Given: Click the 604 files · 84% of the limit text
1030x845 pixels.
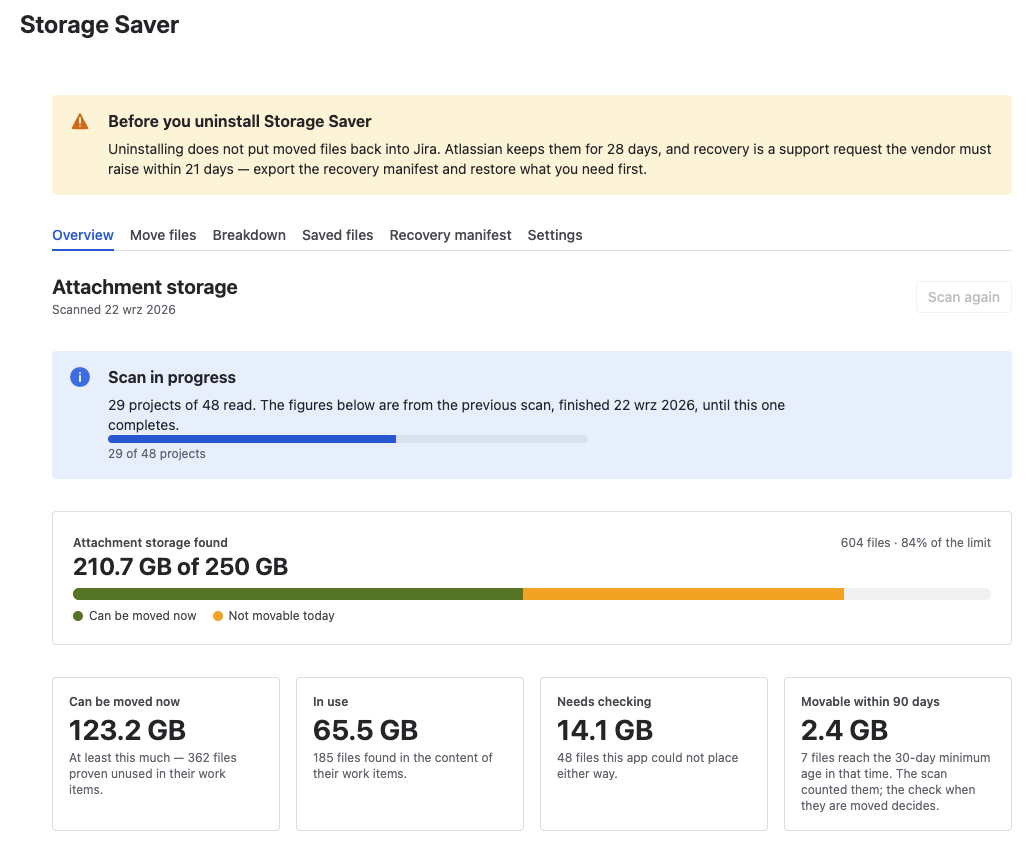Looking at the screenshot, I should coord(916,543).
